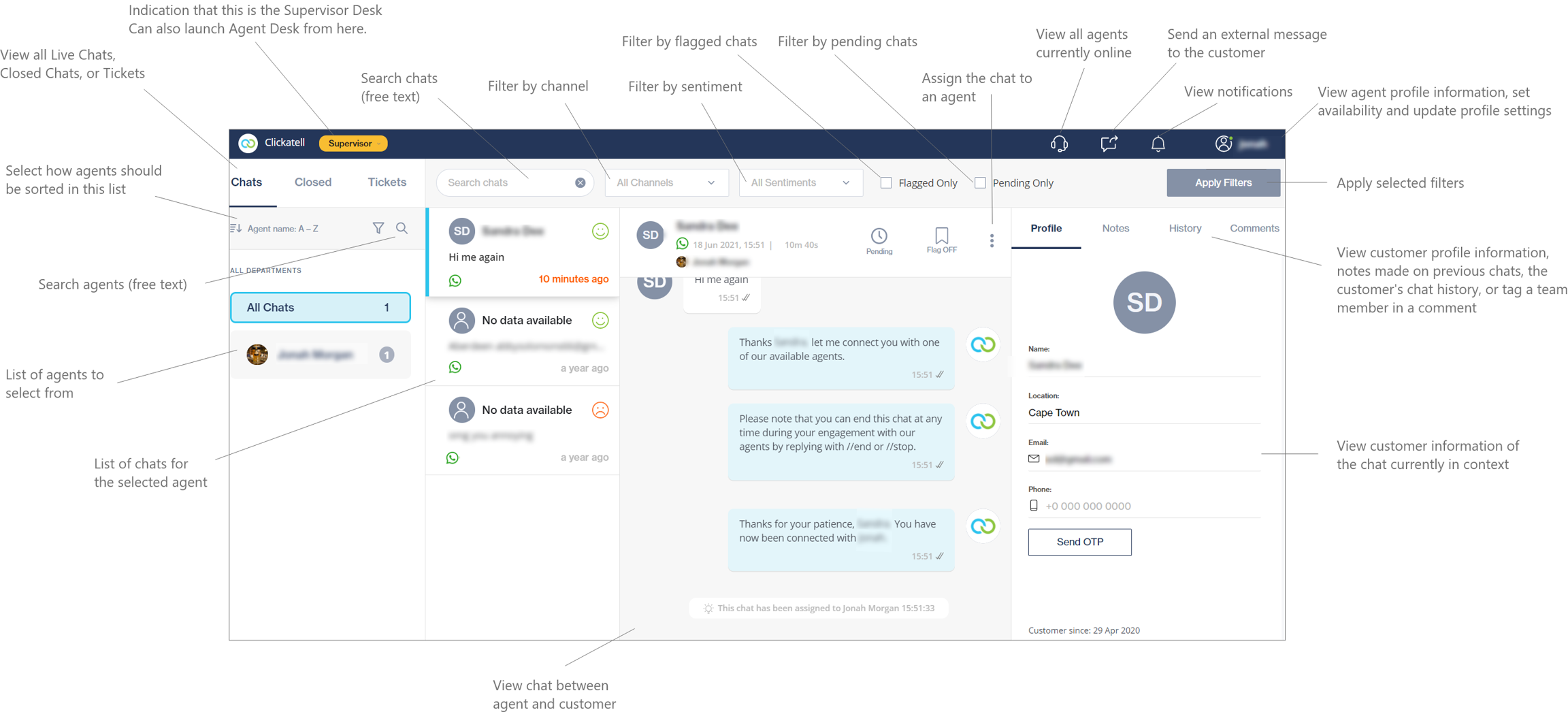
Task: Click the send external message icon
Action: point(1109,144)
